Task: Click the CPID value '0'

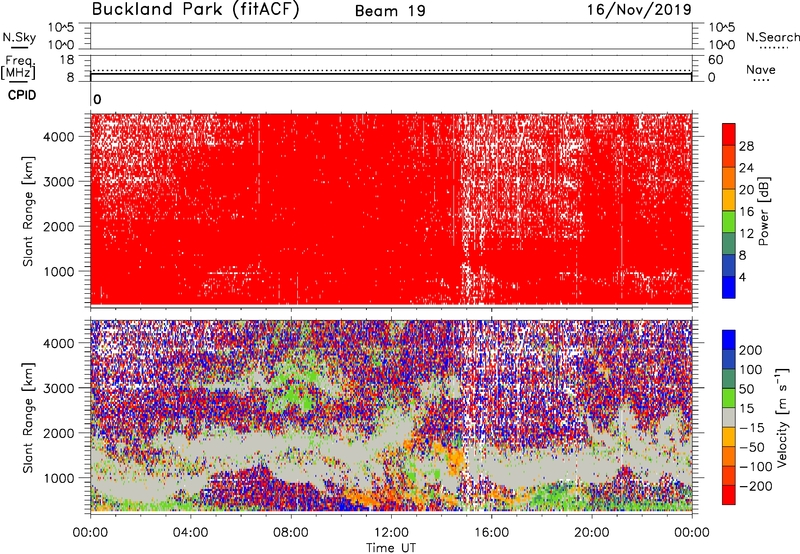Action: 97,99
